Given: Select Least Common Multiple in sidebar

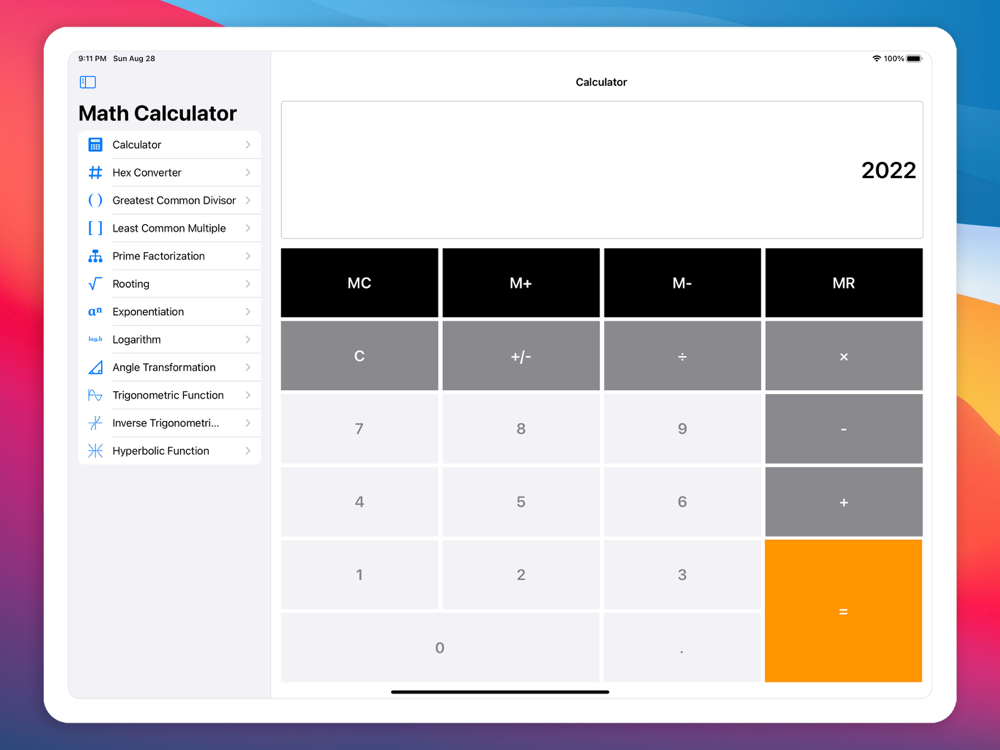Looking at the screenshot, I should click(x=170, y=228).
